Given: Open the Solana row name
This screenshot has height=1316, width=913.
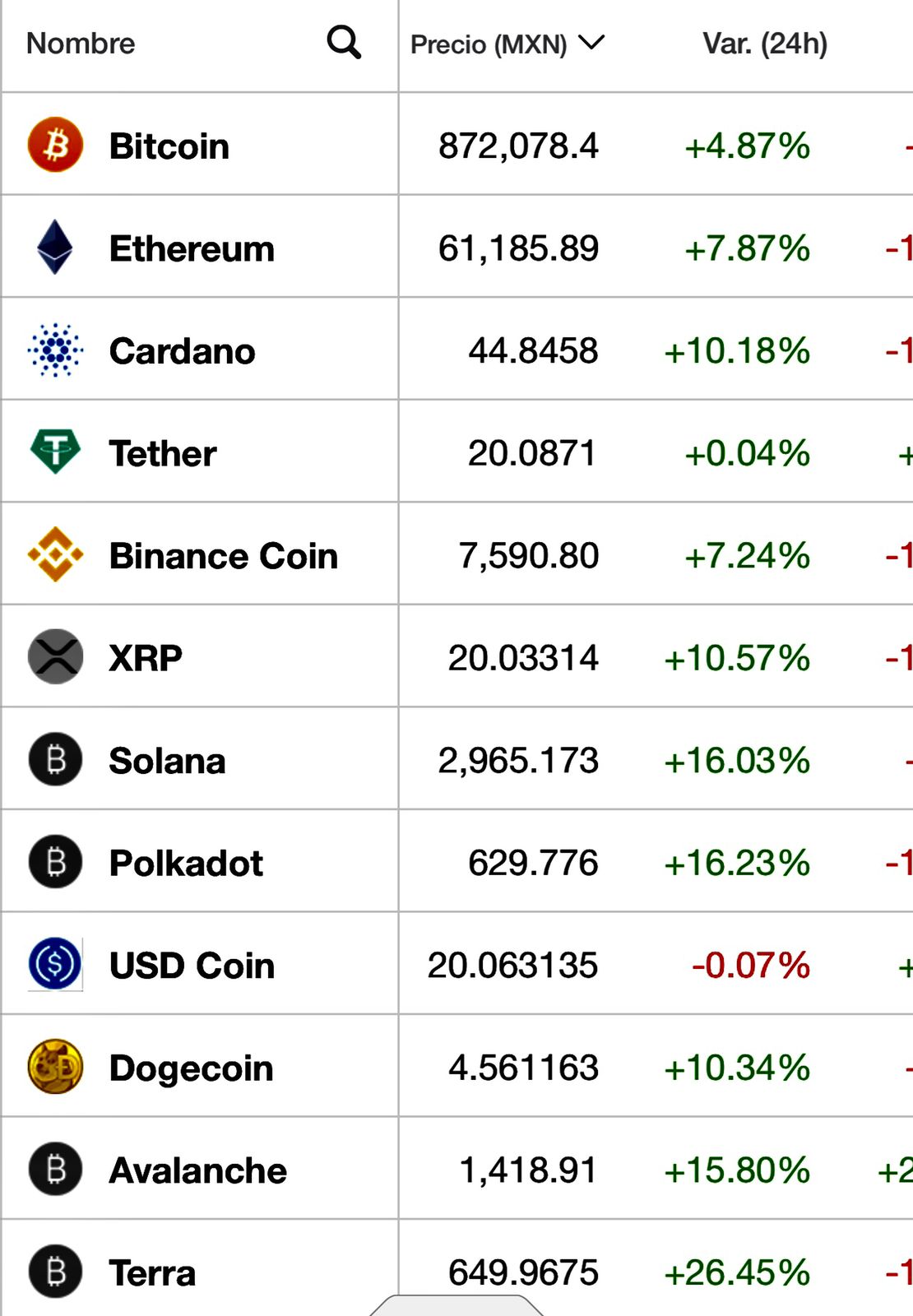Looking at the screenshot, I should [167, 761].
